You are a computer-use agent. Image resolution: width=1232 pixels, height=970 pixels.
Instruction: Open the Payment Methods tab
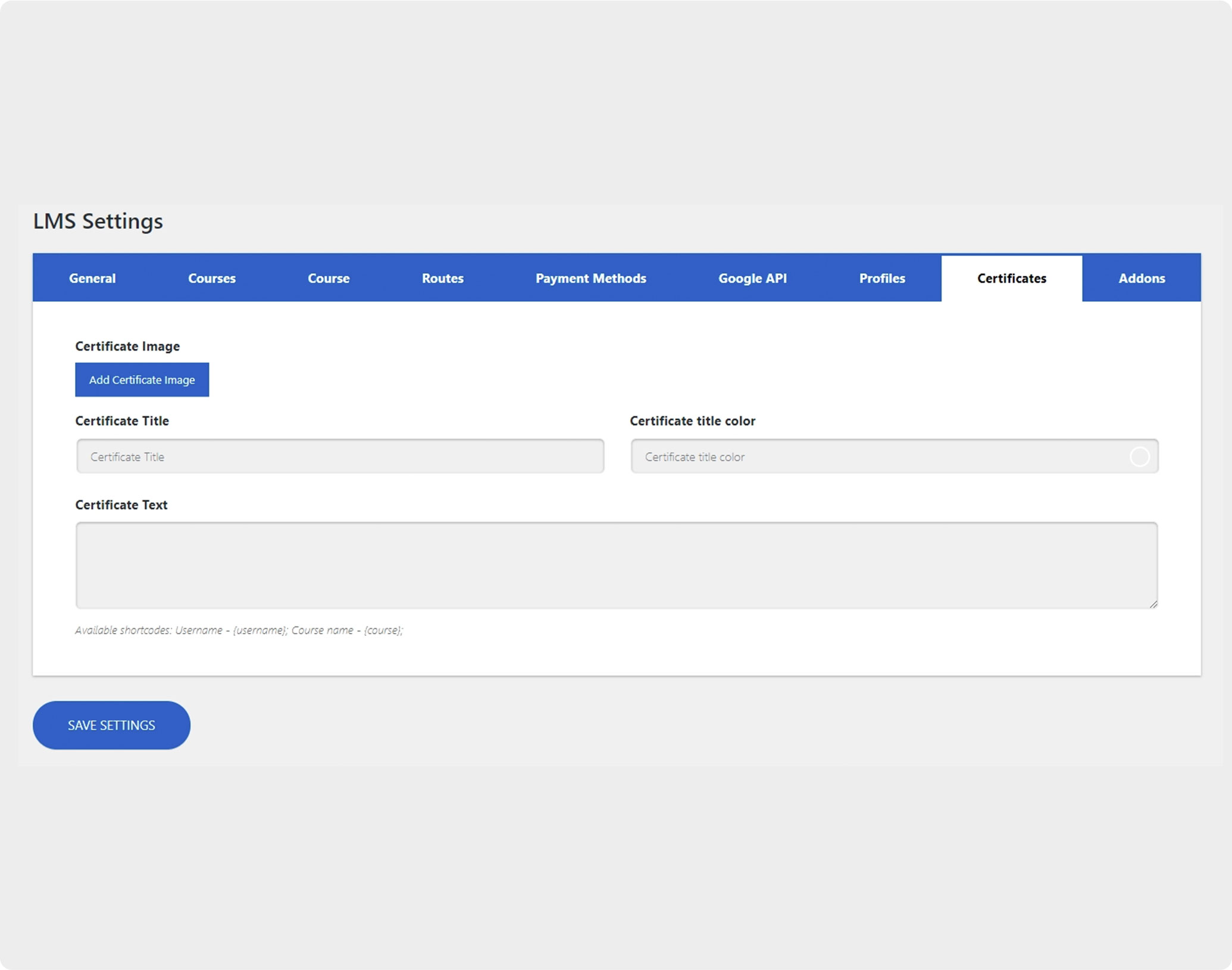click(x=590, y=278)
